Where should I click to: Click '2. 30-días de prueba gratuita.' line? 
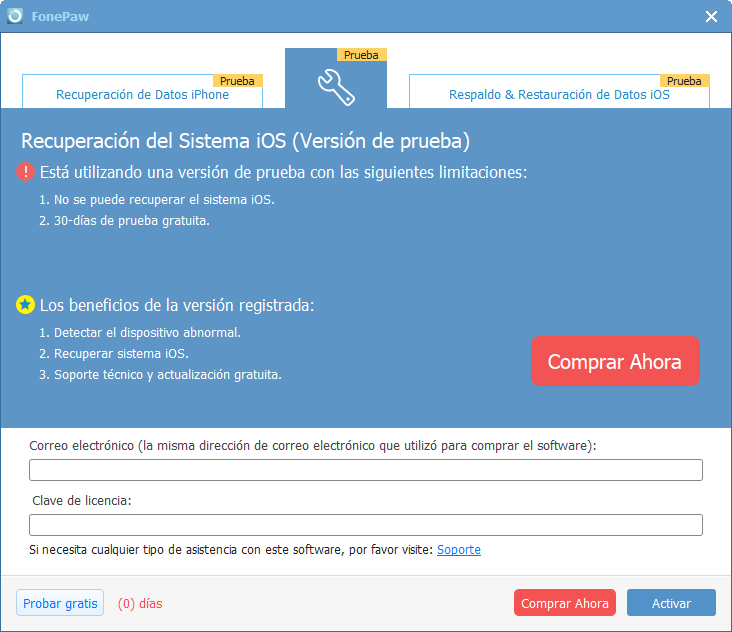[x=124, y=221]
